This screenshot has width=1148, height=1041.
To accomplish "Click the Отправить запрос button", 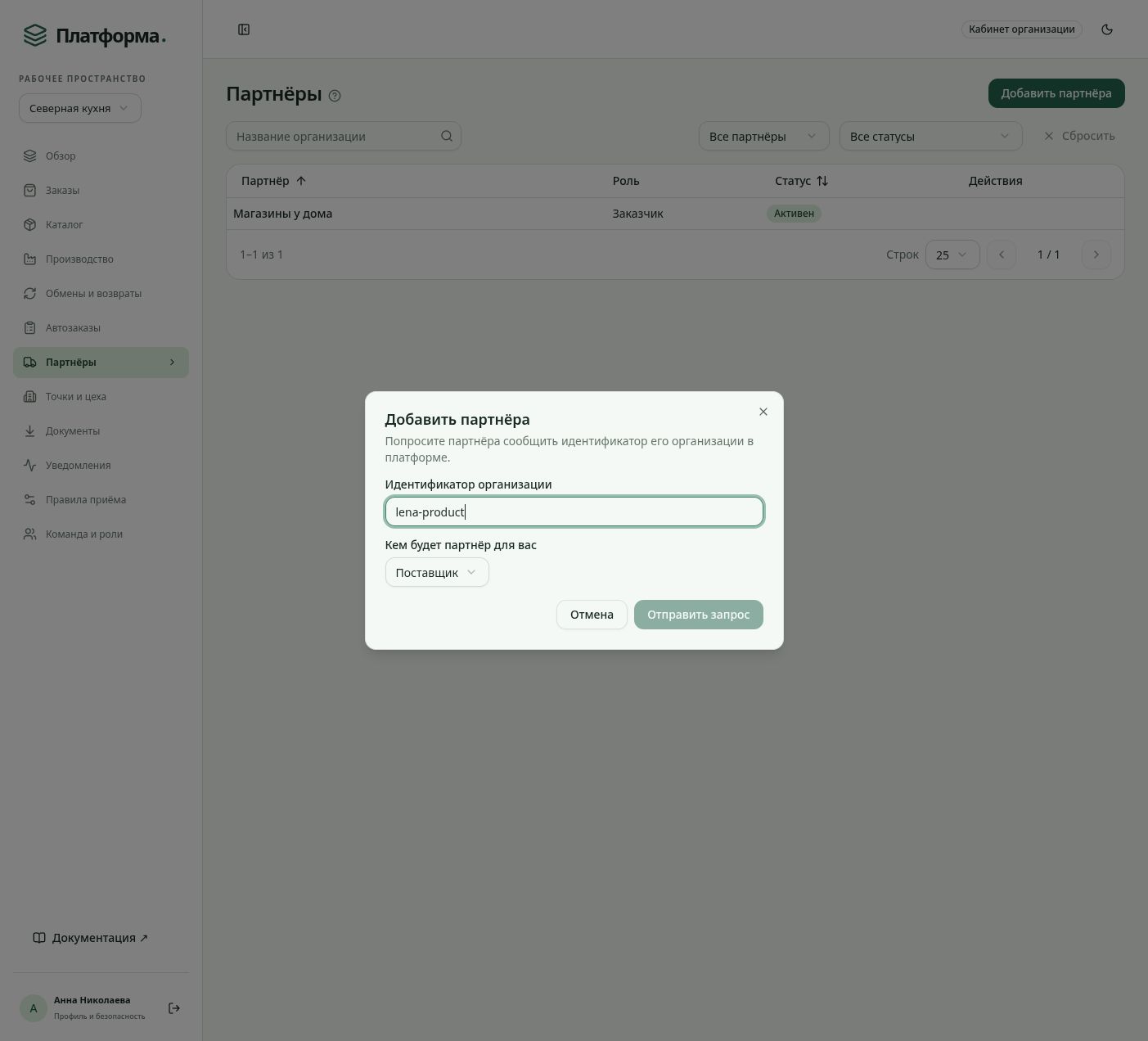I will pos(699,615).
